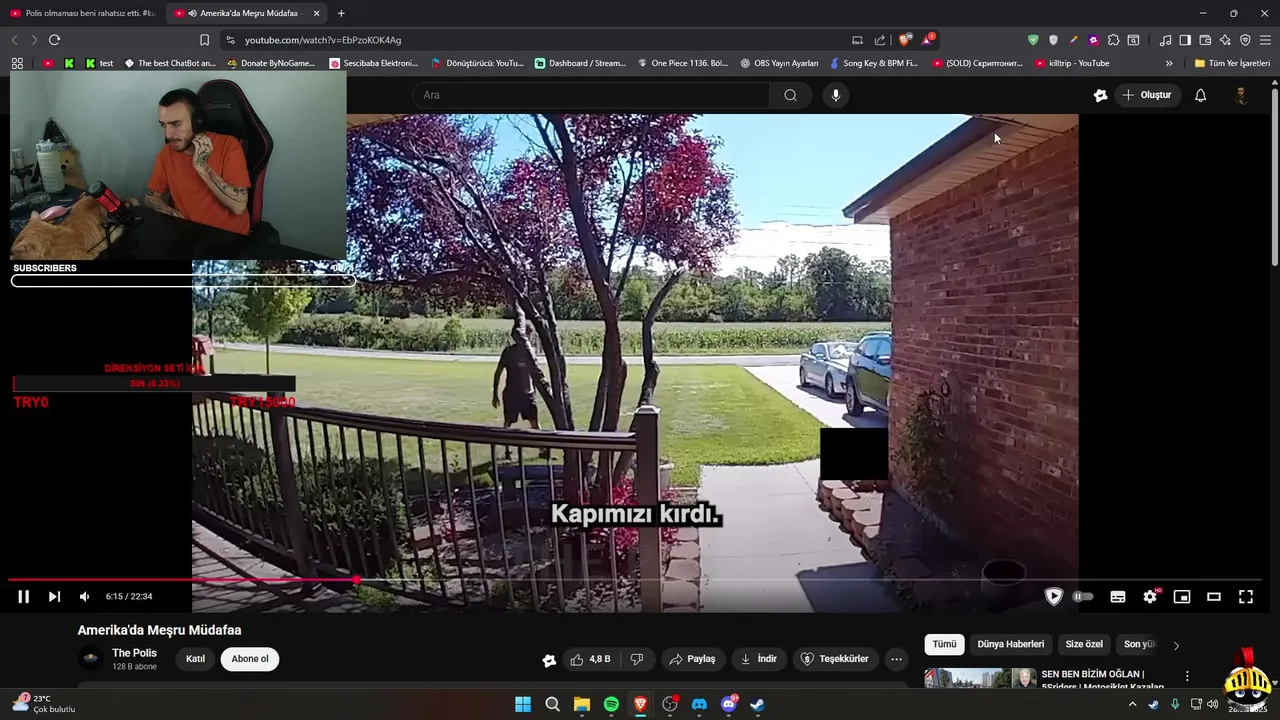Open more actions three-dot menu

896,659
